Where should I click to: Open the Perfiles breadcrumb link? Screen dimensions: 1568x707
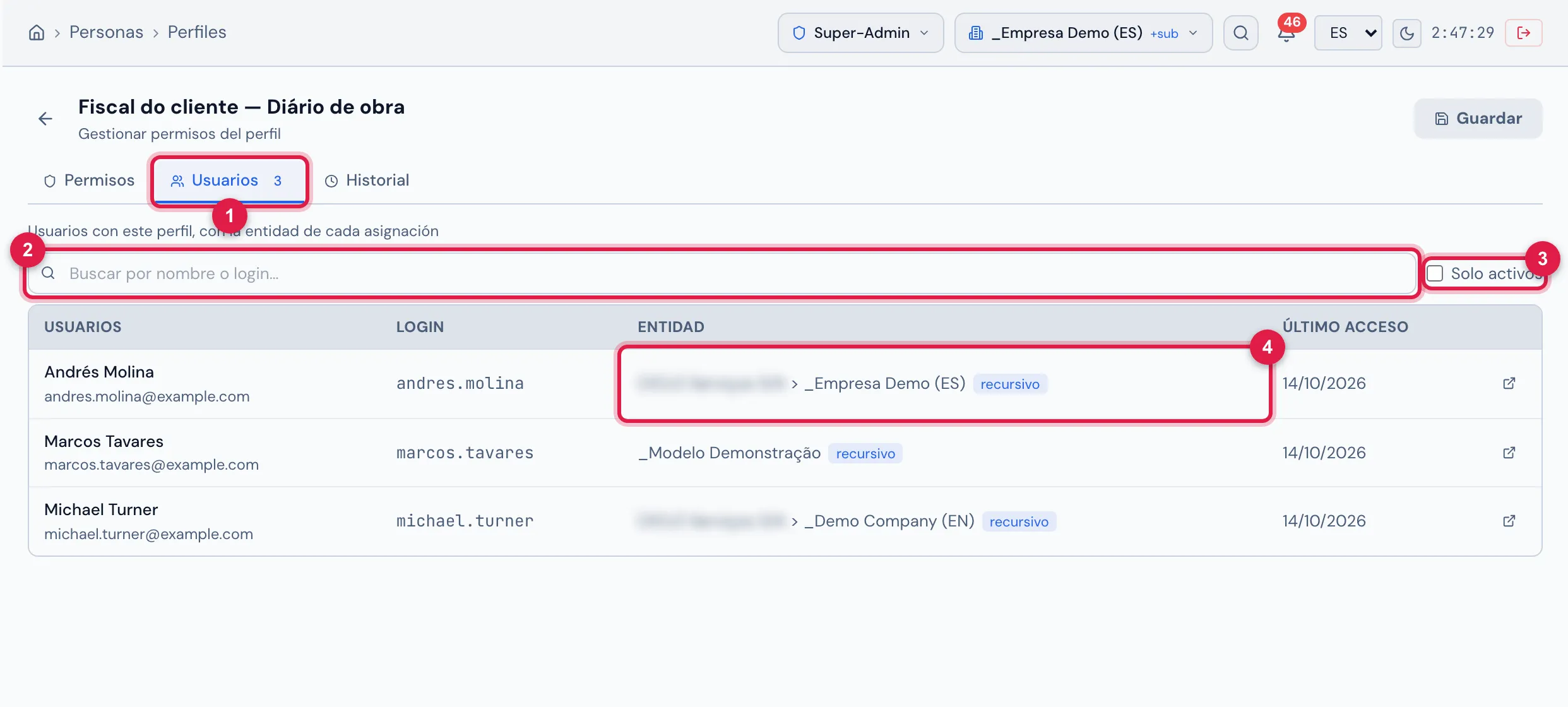point(197,32)
